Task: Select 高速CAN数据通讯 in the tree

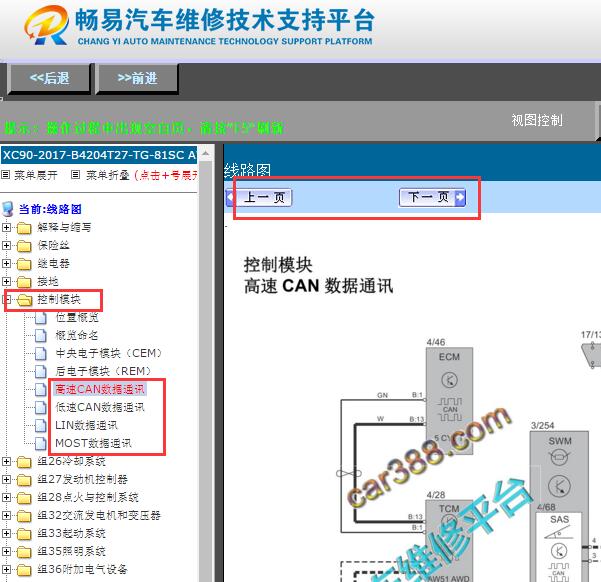Action: click(x=100, y=389)
